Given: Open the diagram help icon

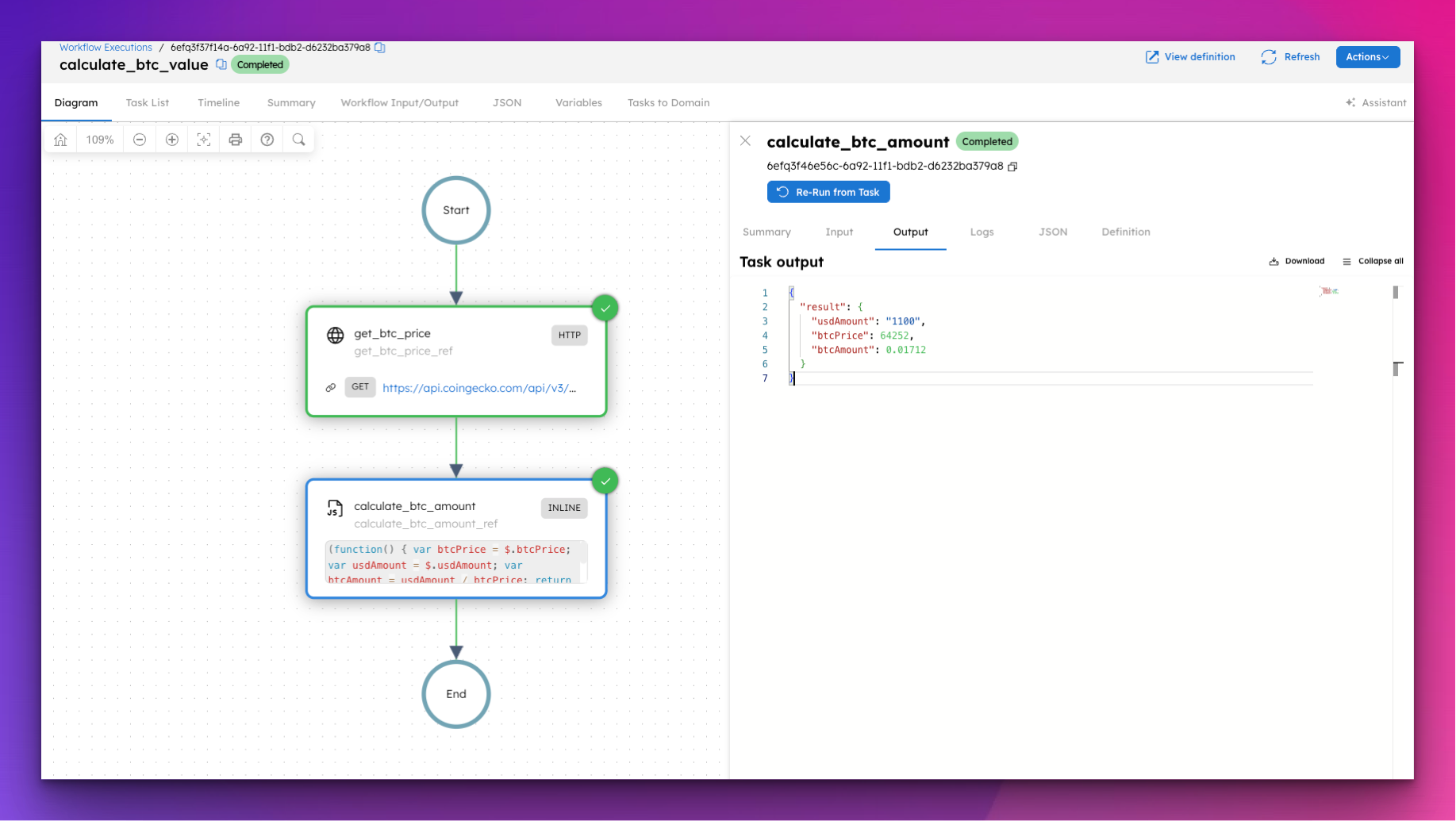Looking at the screenshot, I should point(267,140).
